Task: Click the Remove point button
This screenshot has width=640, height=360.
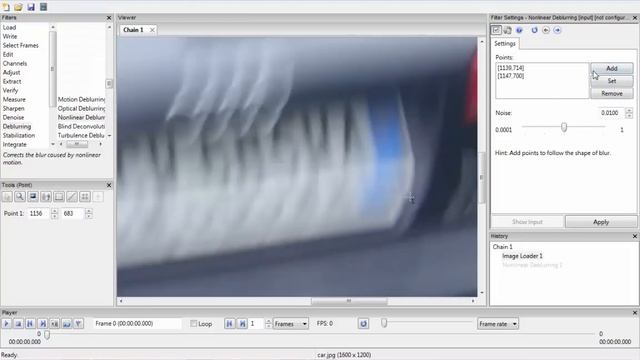Action: pos(611,93)
